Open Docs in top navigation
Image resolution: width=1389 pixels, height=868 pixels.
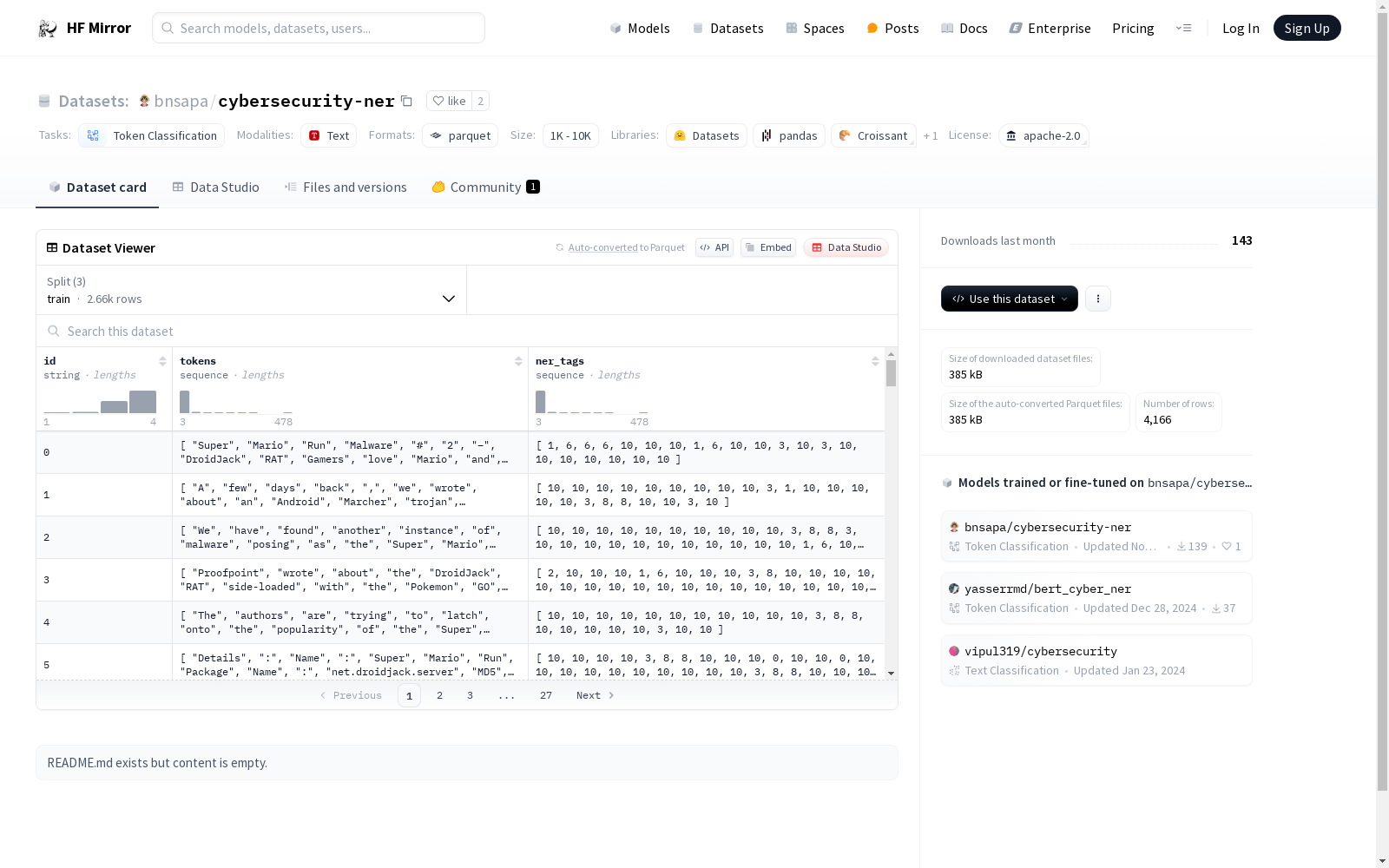click(964, 28)
